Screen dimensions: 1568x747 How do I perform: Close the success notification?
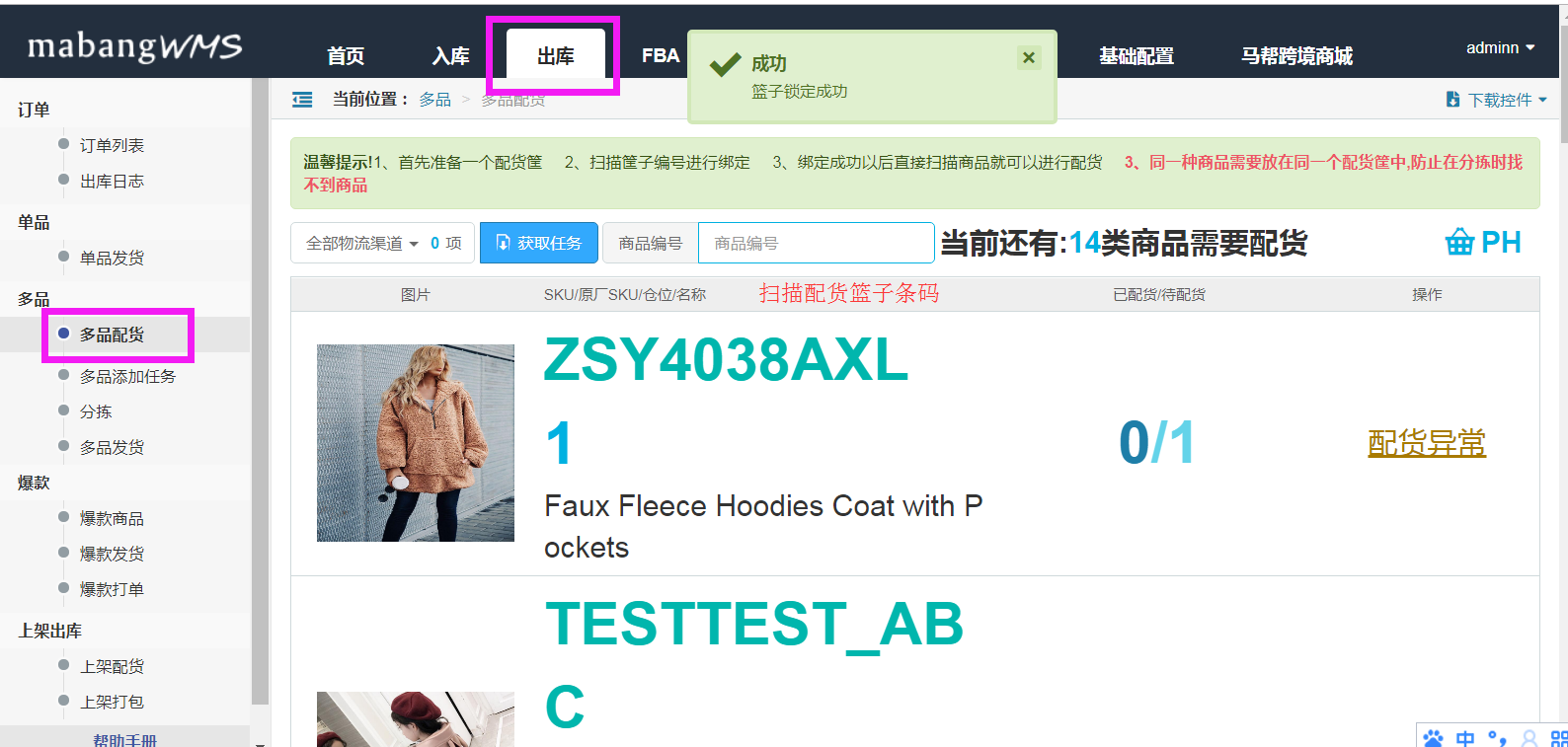click(1029, 57)
